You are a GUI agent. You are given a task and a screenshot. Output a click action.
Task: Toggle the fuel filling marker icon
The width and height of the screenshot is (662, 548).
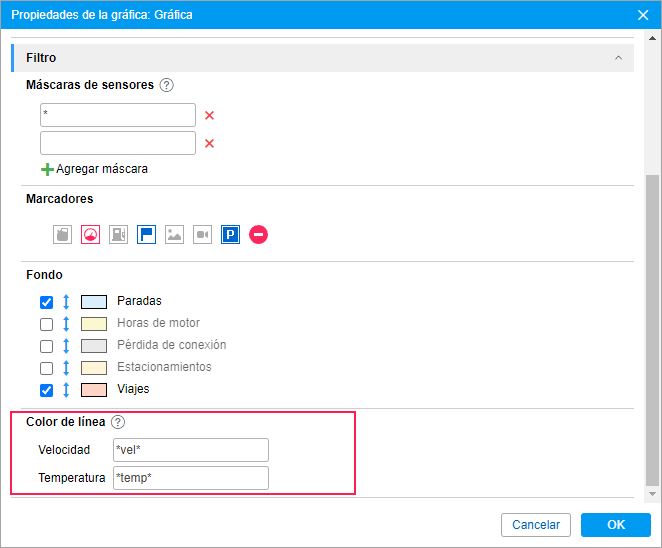pos(62,235)
